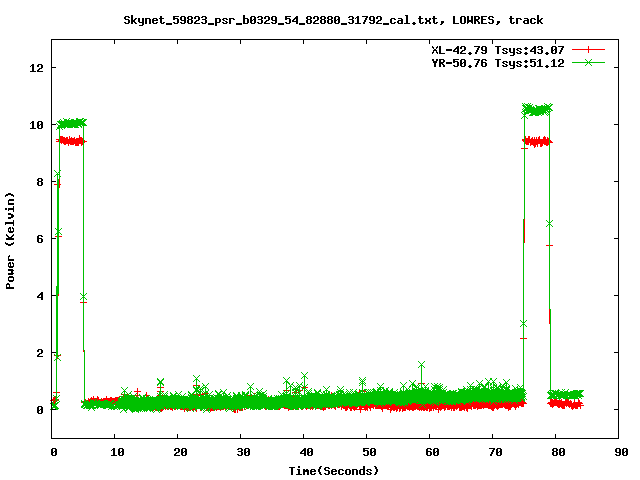Click the y-axis tick label 8
Screen dimensions: 640x480
(x=40, y=182)
